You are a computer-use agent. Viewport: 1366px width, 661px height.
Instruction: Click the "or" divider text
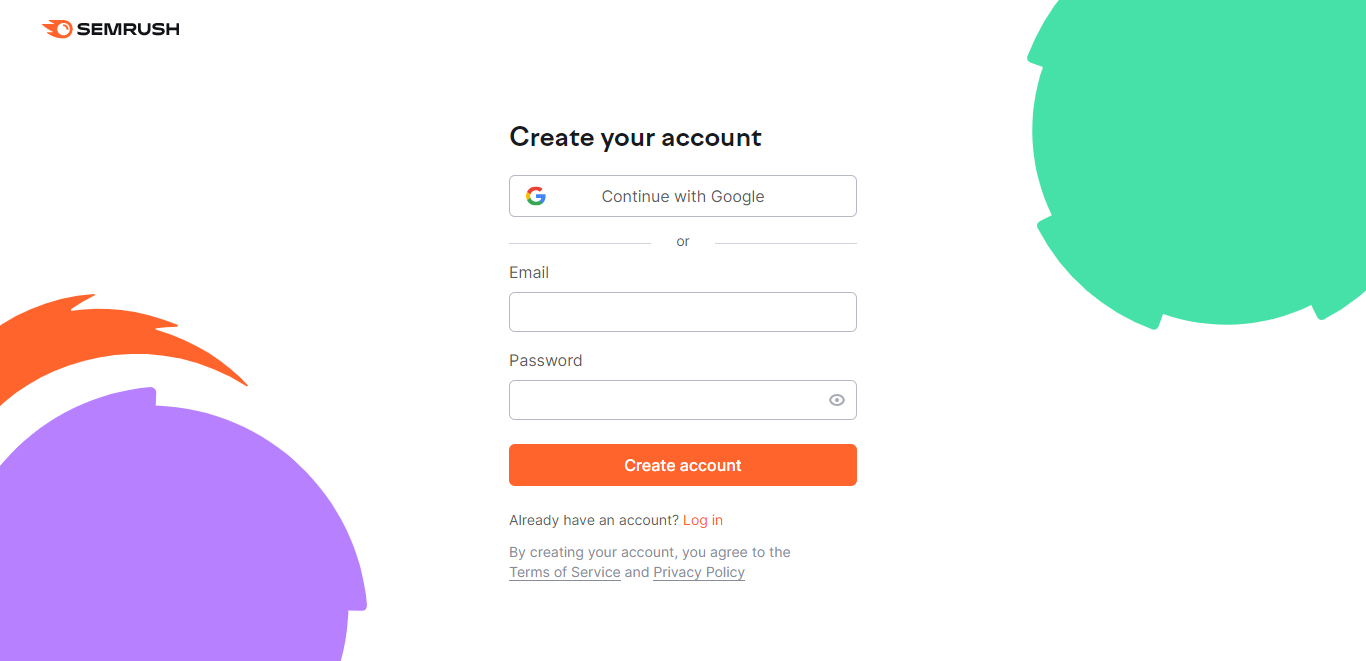pos(683,241)
